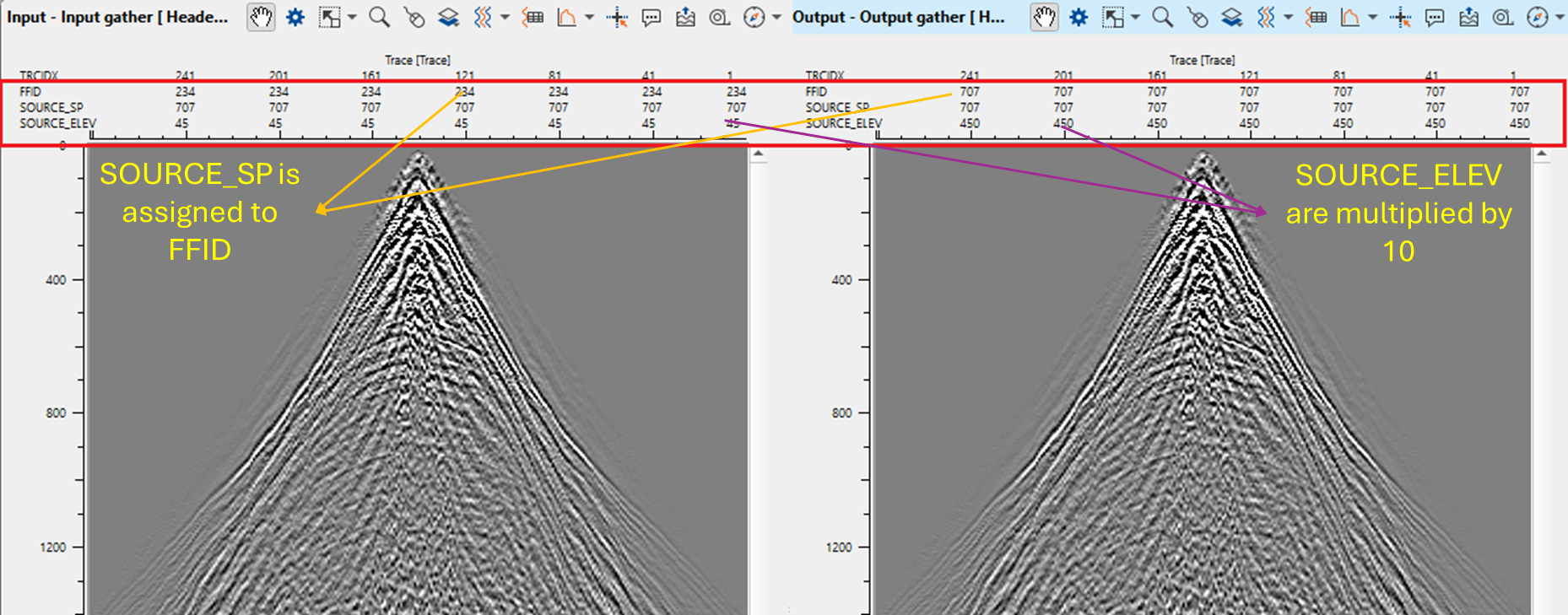Select the magnifier zoom tool in Input gather

point(380,17)
